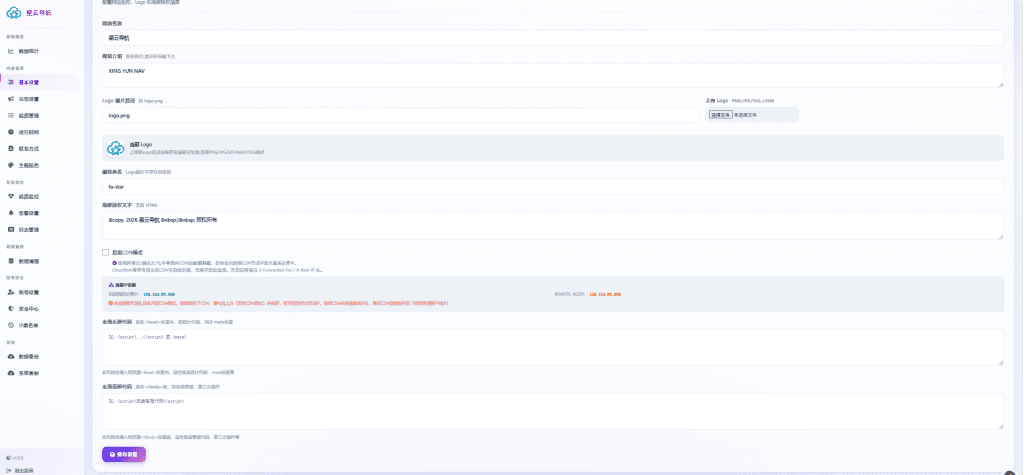Click the footer copyright text textarea
Viewport: 1024px width, 475px height.
pyautogui.click(x=552, y=225)
